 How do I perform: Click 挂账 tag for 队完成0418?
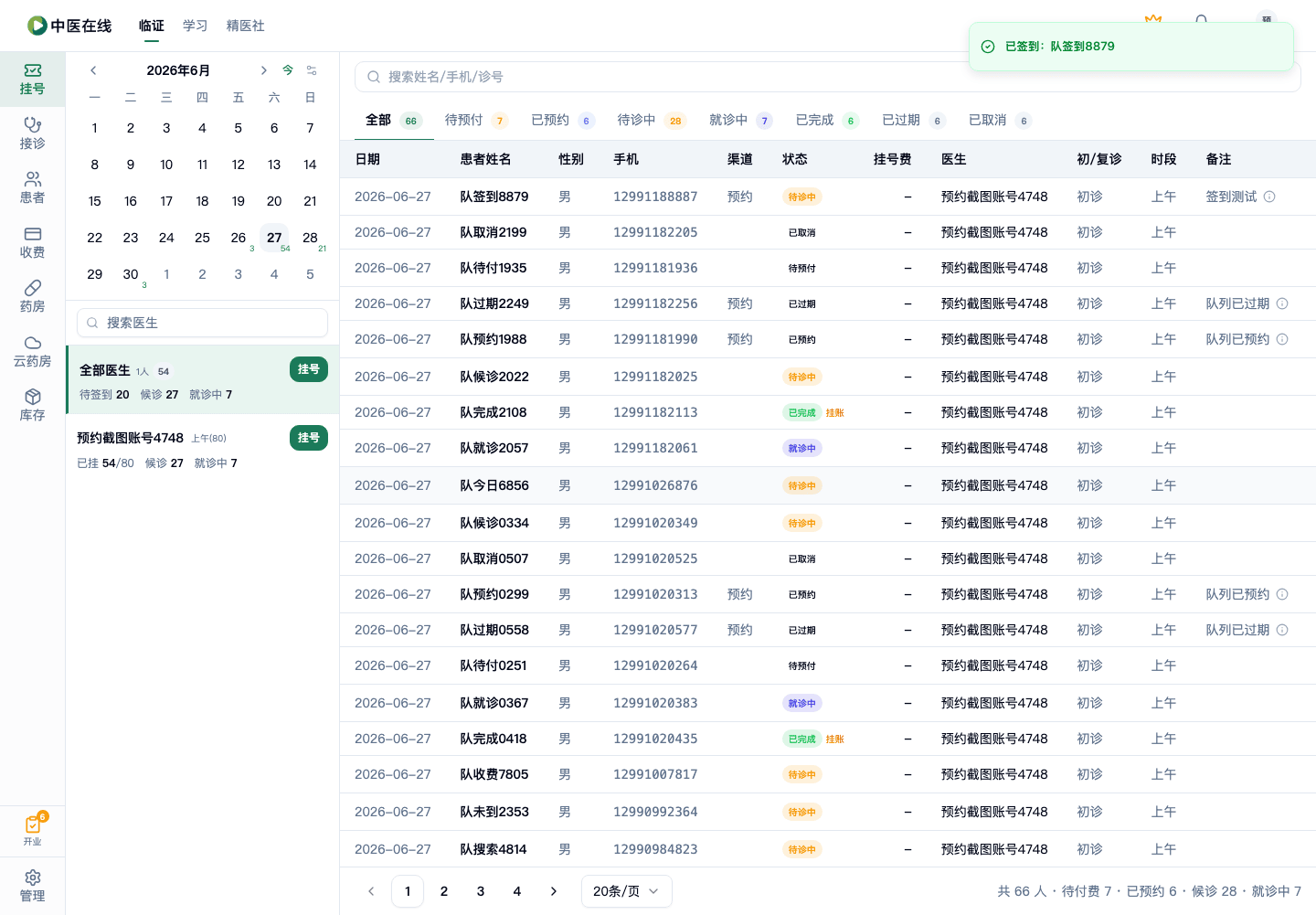point(835,739)
